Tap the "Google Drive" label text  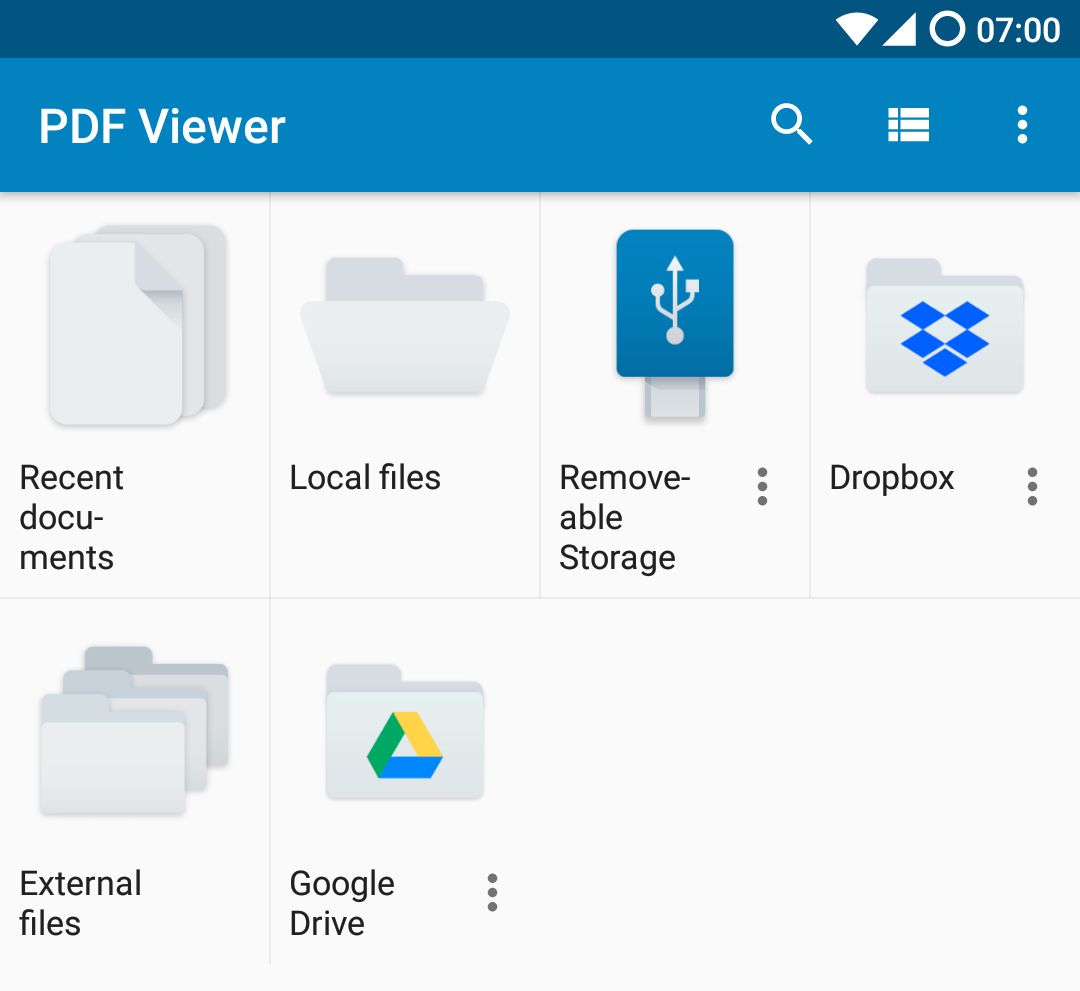(x=342, y=903)
